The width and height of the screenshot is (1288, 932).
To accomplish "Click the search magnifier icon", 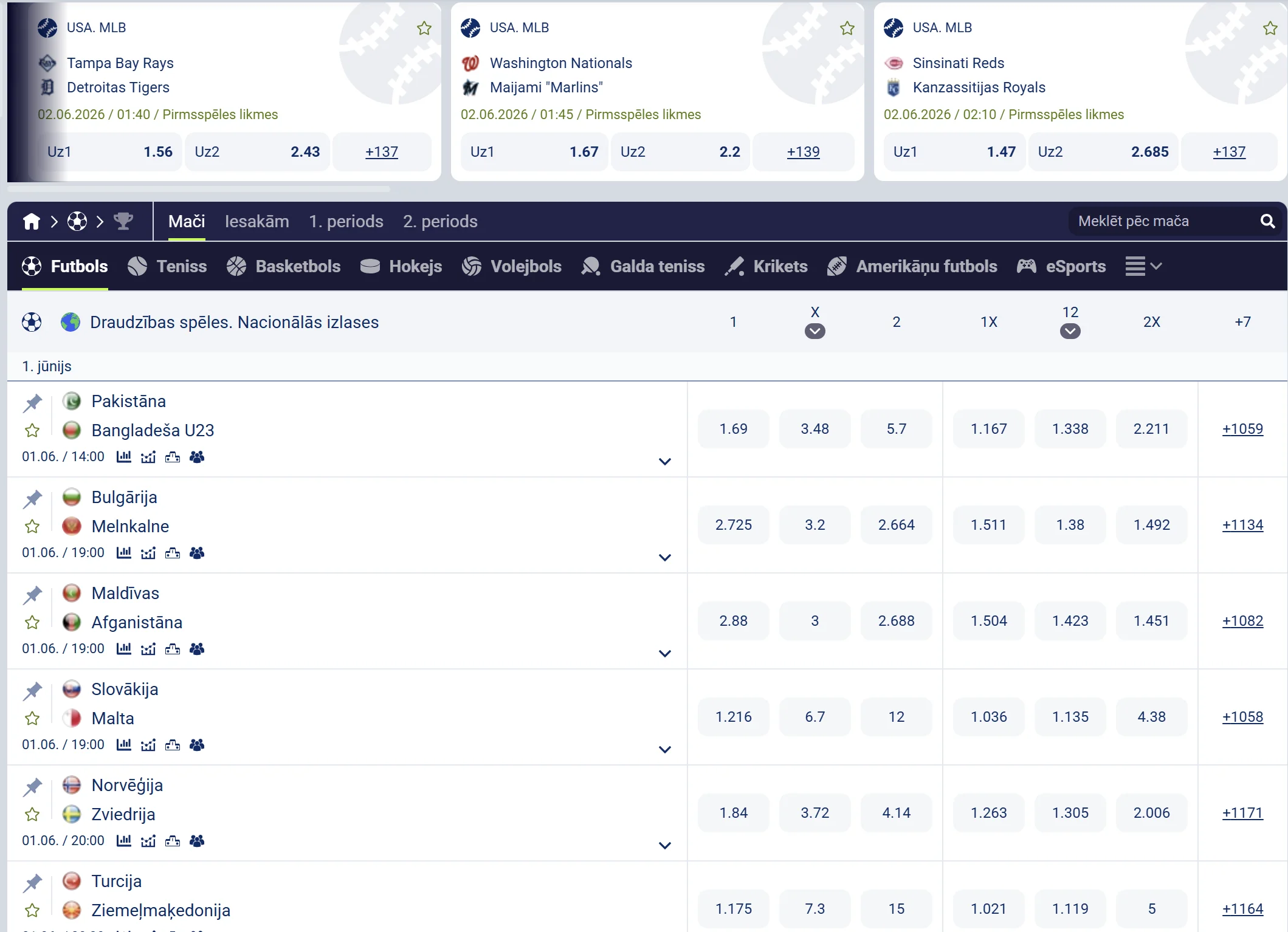I will [1267, 221].
